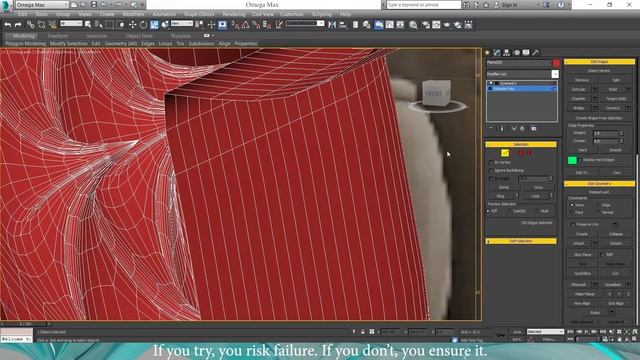Go to animation start frame
The image size is (640, 360).
(x=571, y=332)
